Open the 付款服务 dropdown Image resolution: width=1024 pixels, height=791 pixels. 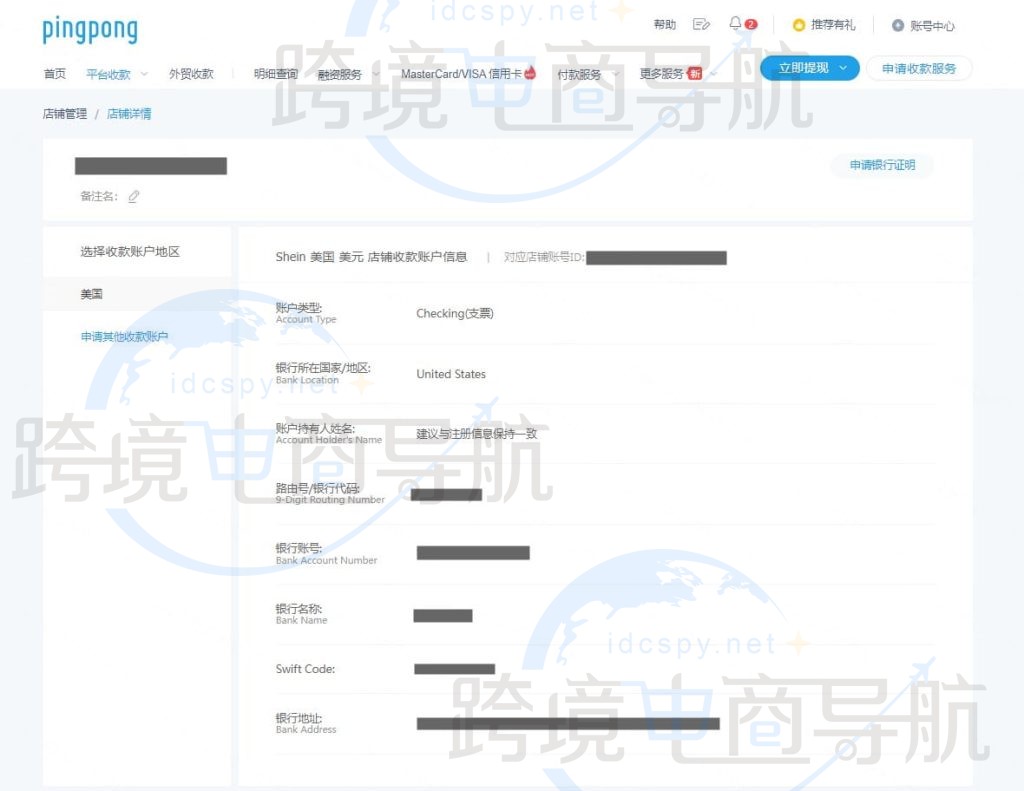578,72
